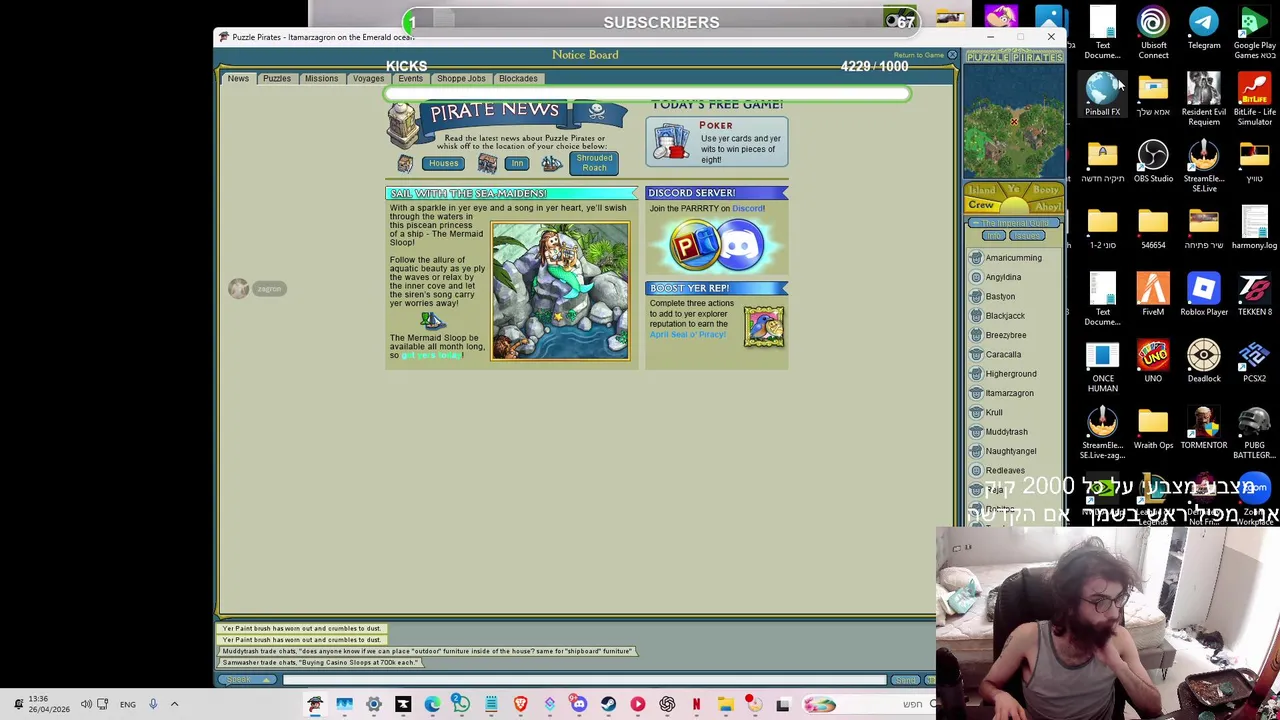1280x720 pixels.
Task: Click Return to Game link
Action: pos(919,55)
